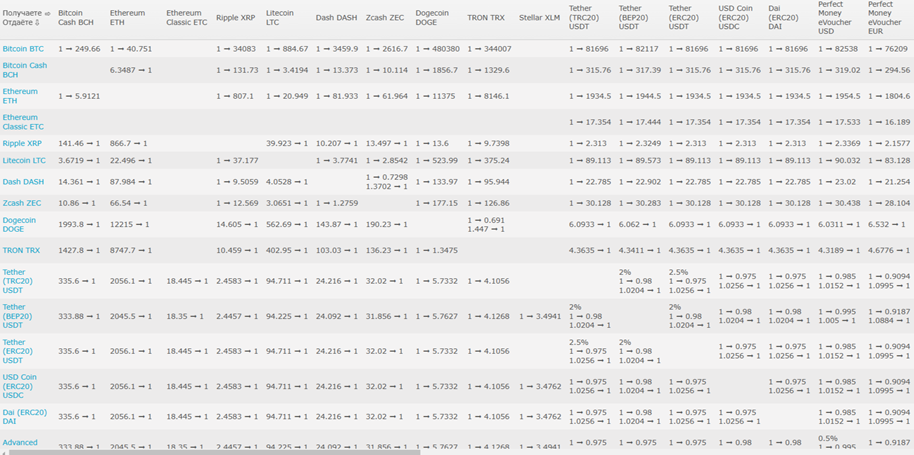The image size is (914, 455).
Task: Select the rate 1 → 3.4762 in USD Coin row
Action: (x=540, y=386)
